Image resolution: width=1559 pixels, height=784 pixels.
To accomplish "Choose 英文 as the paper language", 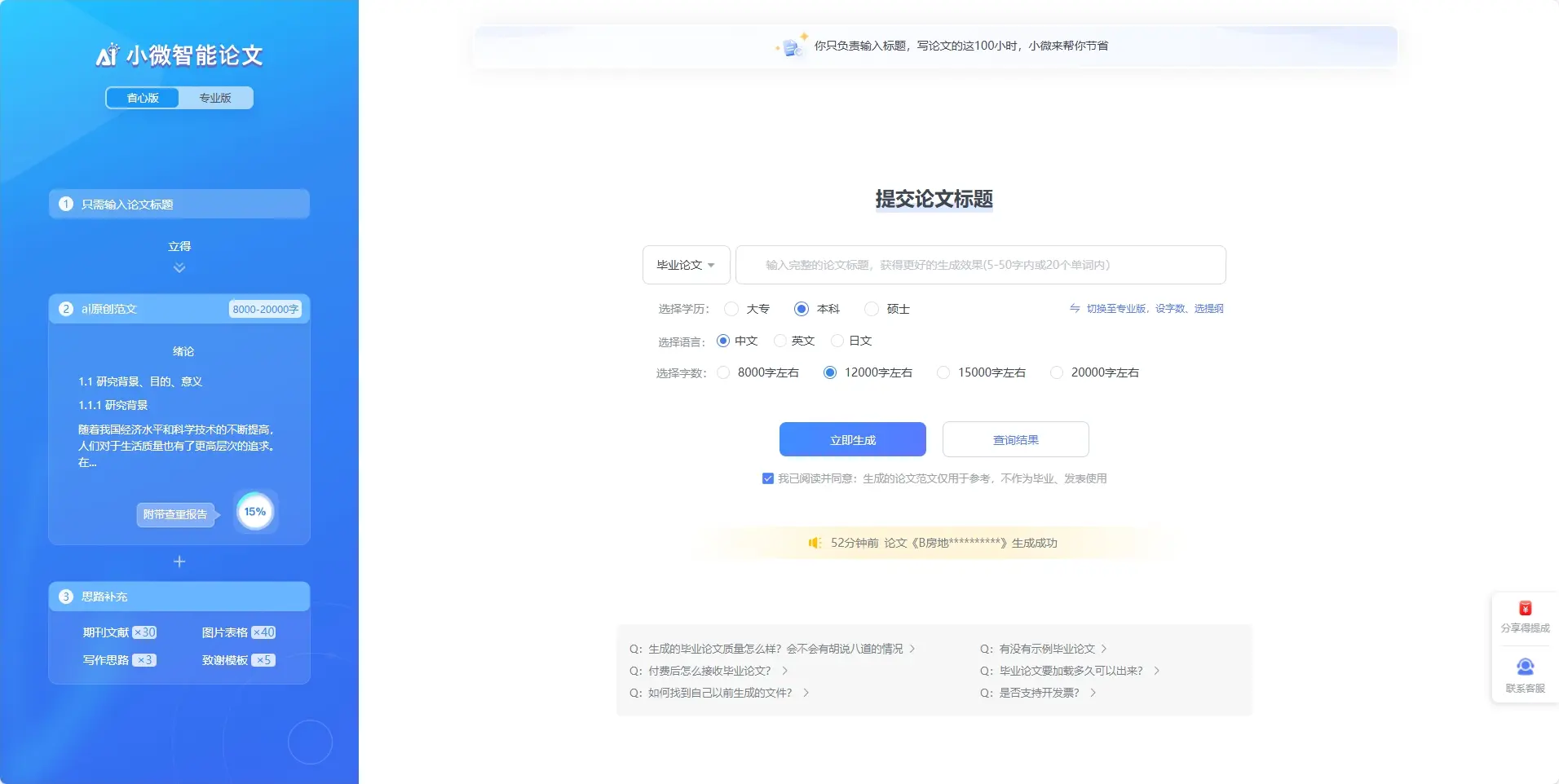I will point(780,341).
